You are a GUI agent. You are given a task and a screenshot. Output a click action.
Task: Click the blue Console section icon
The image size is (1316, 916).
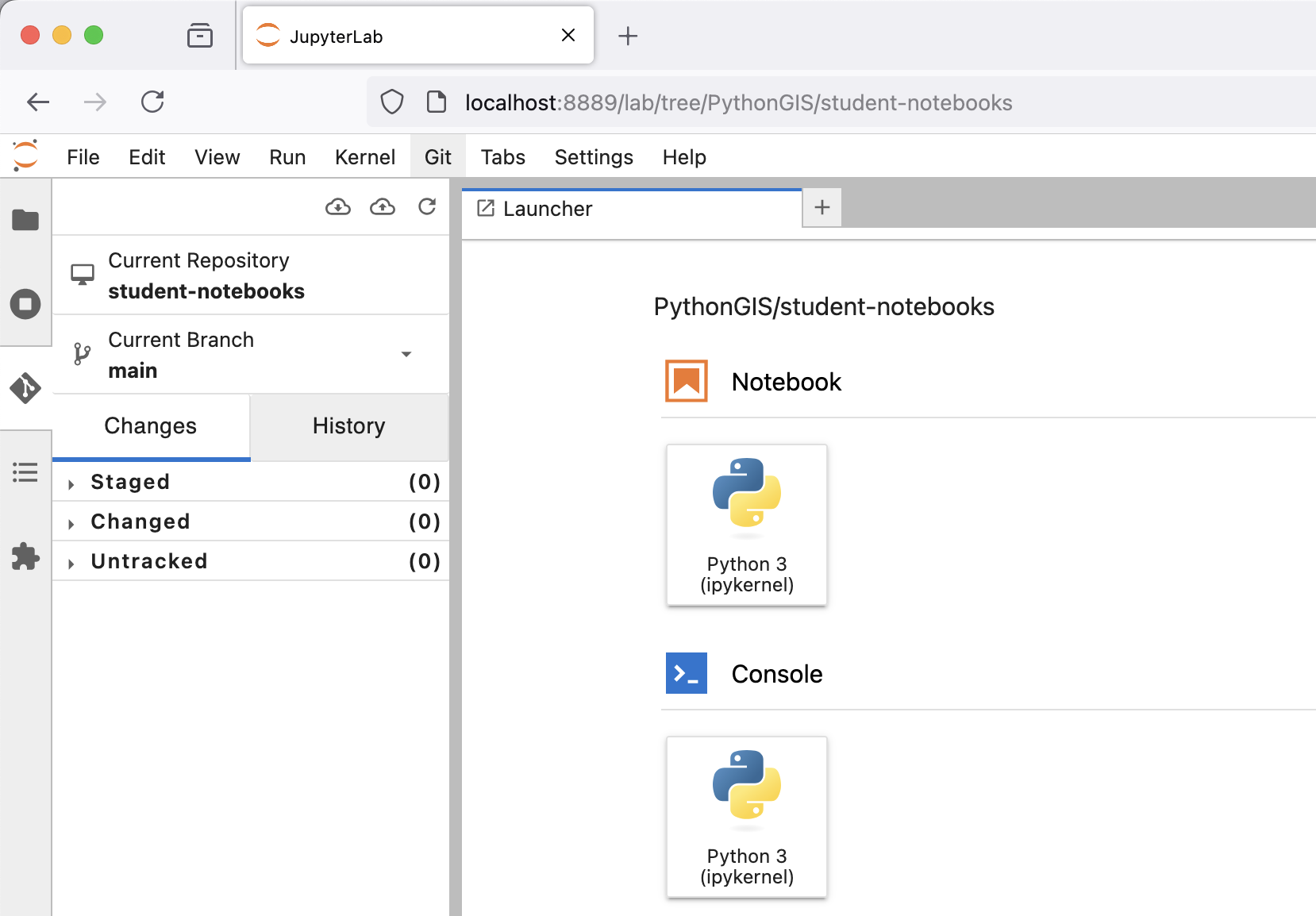tap(687, 673)
